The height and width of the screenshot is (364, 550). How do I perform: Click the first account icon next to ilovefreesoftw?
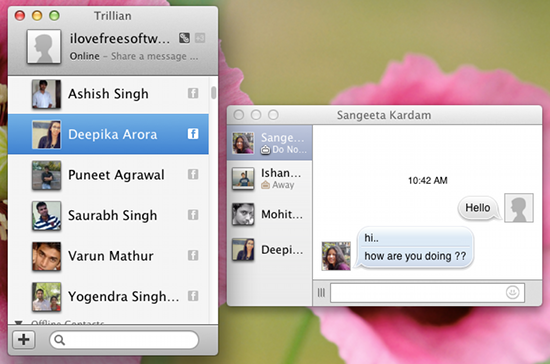point(184,38)
